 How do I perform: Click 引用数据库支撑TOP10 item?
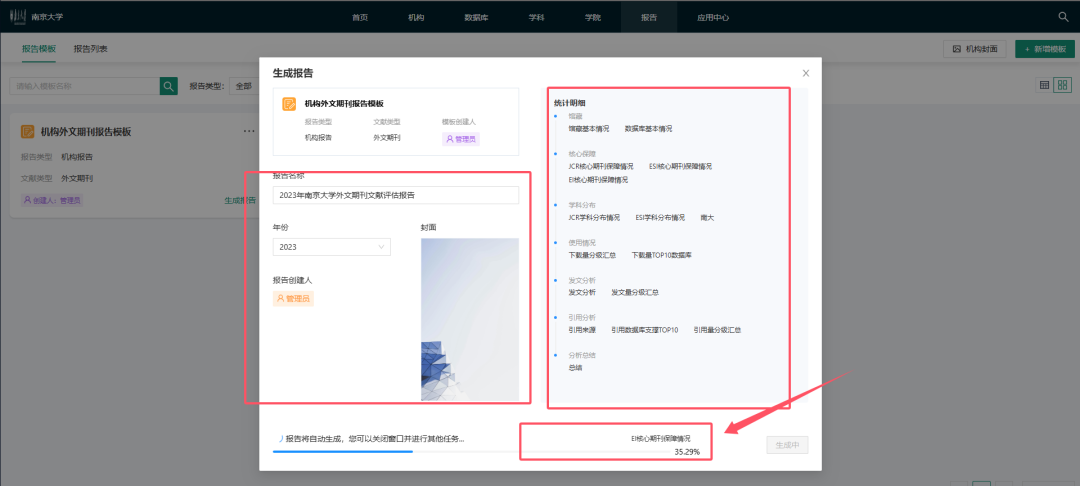[x=645, y=330]
